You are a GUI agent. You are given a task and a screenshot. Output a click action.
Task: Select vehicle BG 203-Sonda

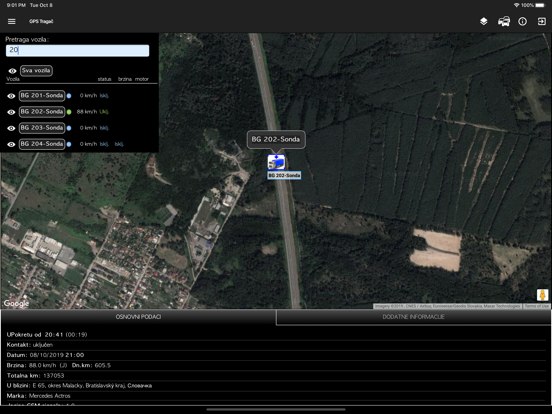coord(42,128)
